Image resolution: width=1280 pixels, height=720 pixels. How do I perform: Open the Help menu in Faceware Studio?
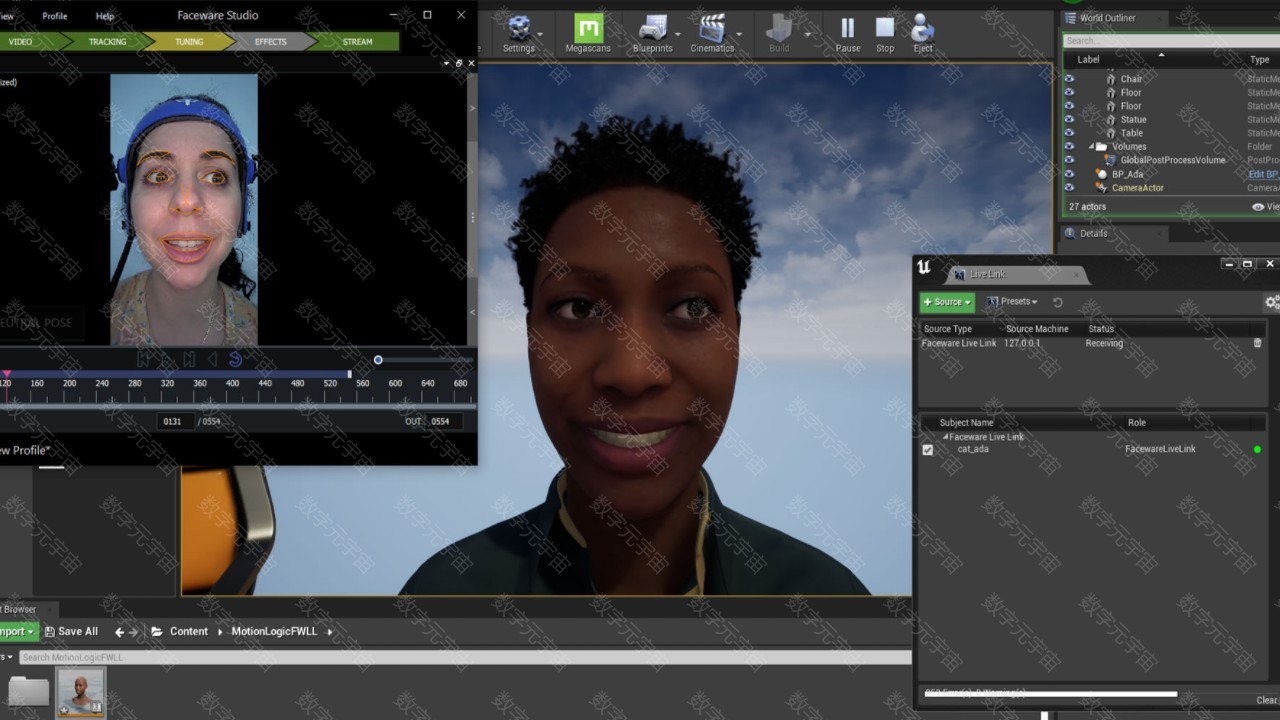click(x=104, y=16)
